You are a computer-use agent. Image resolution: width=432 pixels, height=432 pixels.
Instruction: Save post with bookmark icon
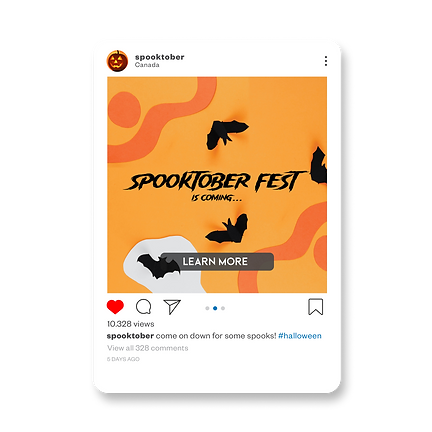point(315,307)
